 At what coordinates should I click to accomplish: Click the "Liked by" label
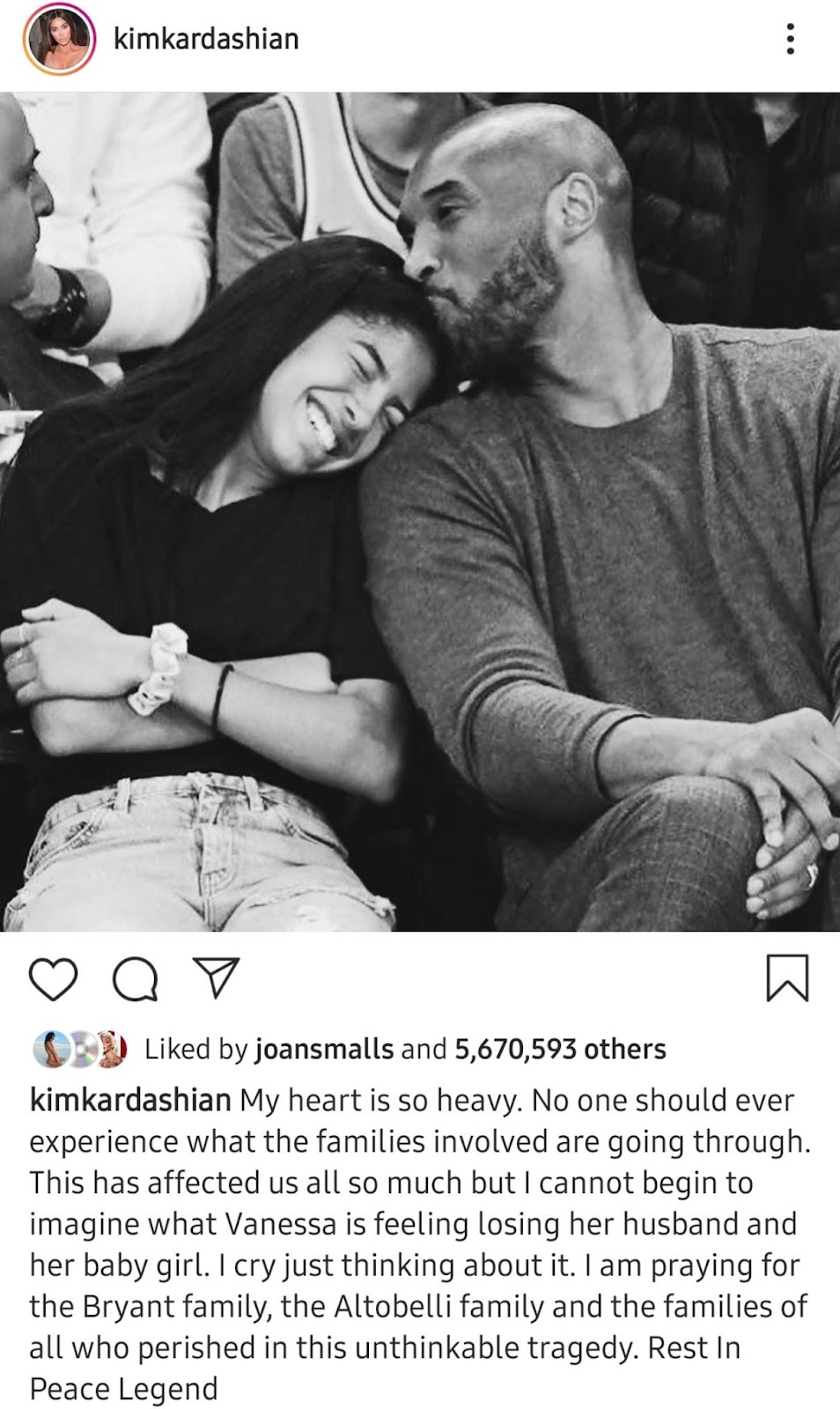pos(196,1049)
